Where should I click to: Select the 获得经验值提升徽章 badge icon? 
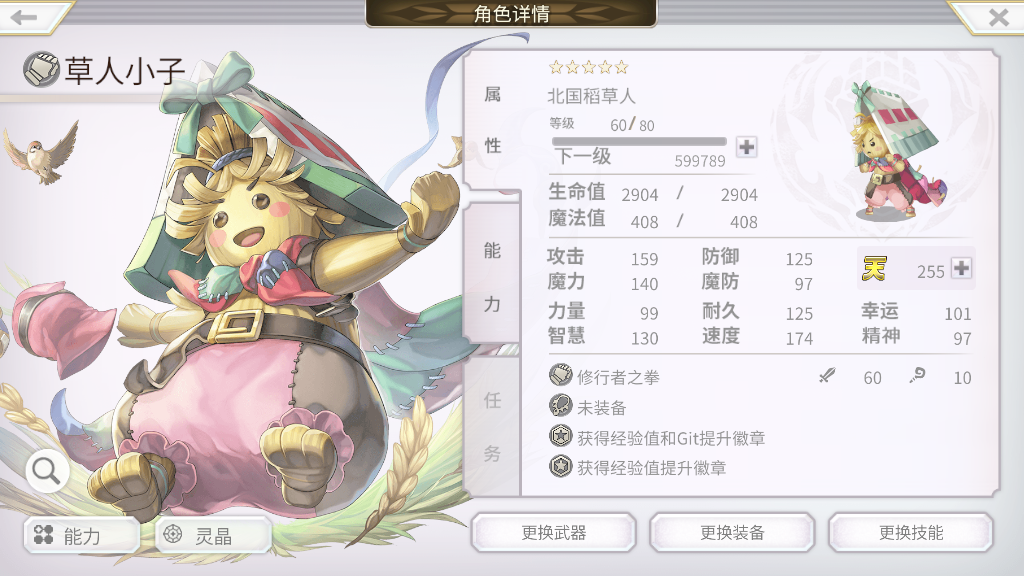pyautogui.click(x=560, y=466)
